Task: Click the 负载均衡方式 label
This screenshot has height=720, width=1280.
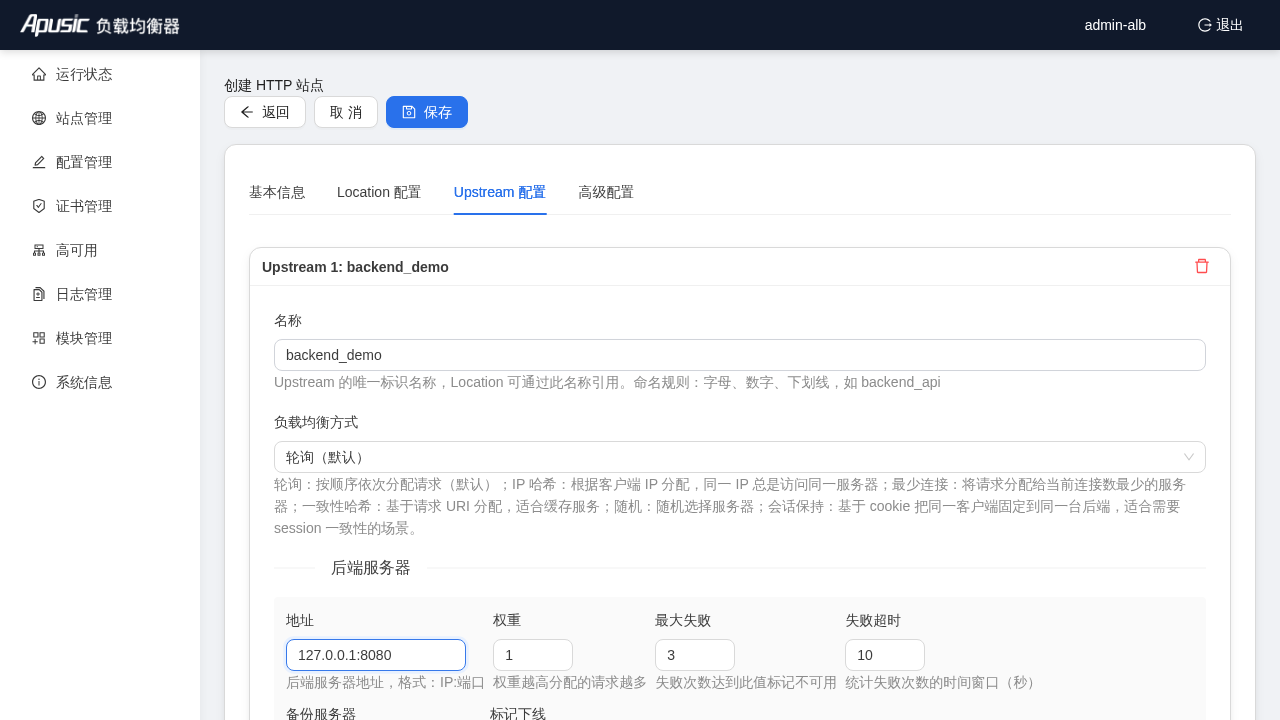Action: (316, 422)
